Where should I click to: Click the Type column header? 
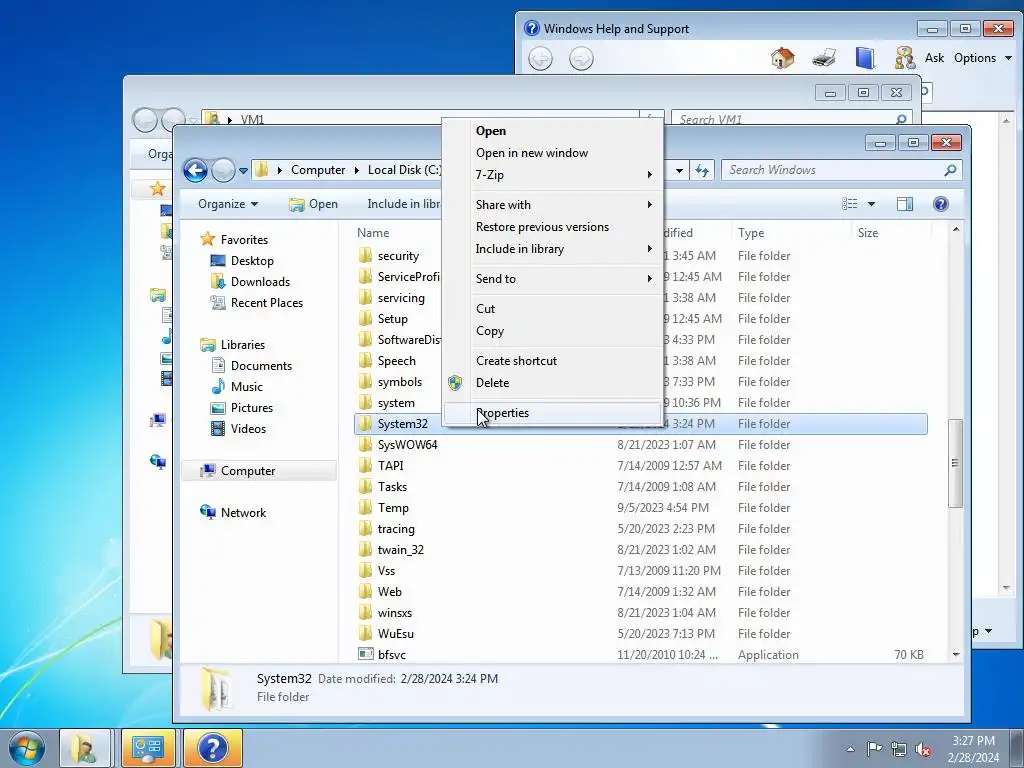click(751, 232)
